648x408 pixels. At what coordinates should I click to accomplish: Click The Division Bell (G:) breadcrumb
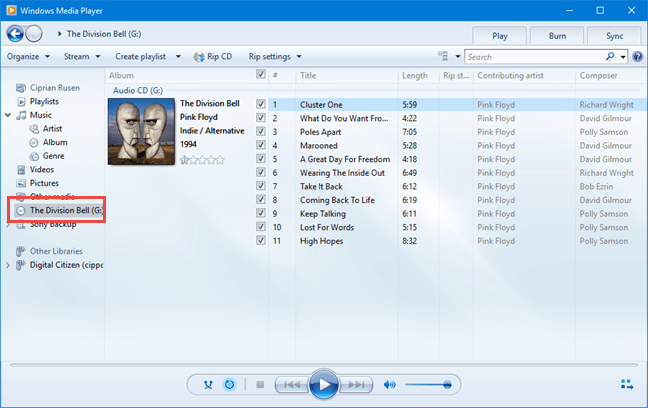(x=104, y=34)
